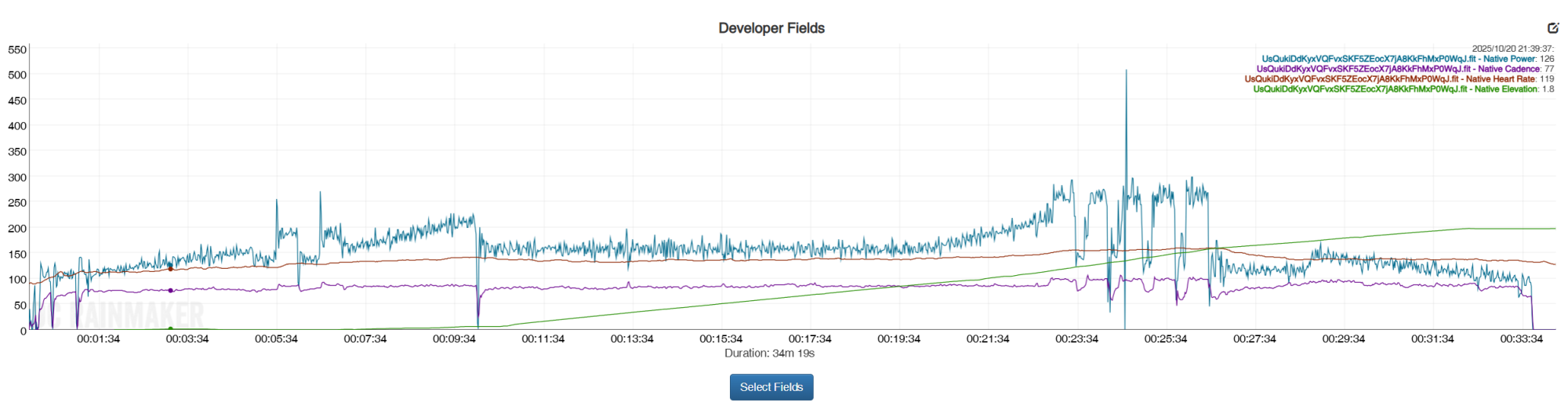Click the 300 label on the Y axis
Image resolution: width=1568 pixels, height=413 pixels.
[17, 177]
